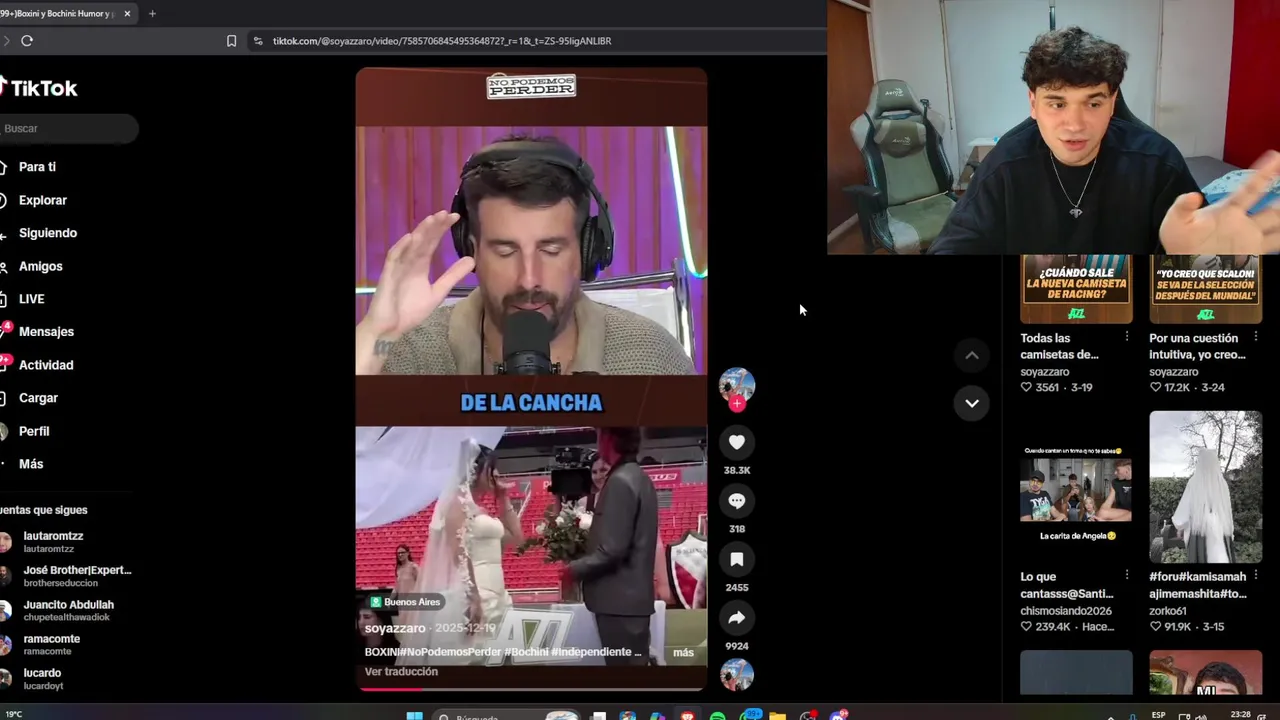Open the soyazzaro profile from the video caption
Image resolution: width=1280 pixels, height=720 pixels.
[x=395, y=628]
